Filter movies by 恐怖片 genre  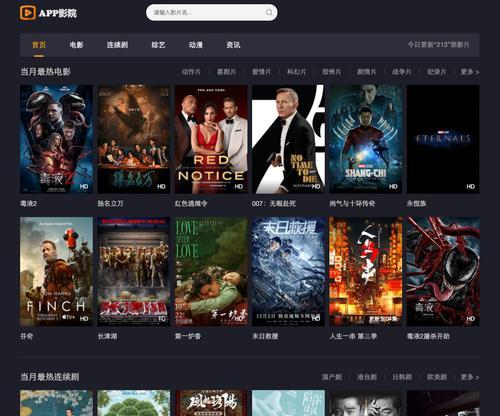point(331,72)
